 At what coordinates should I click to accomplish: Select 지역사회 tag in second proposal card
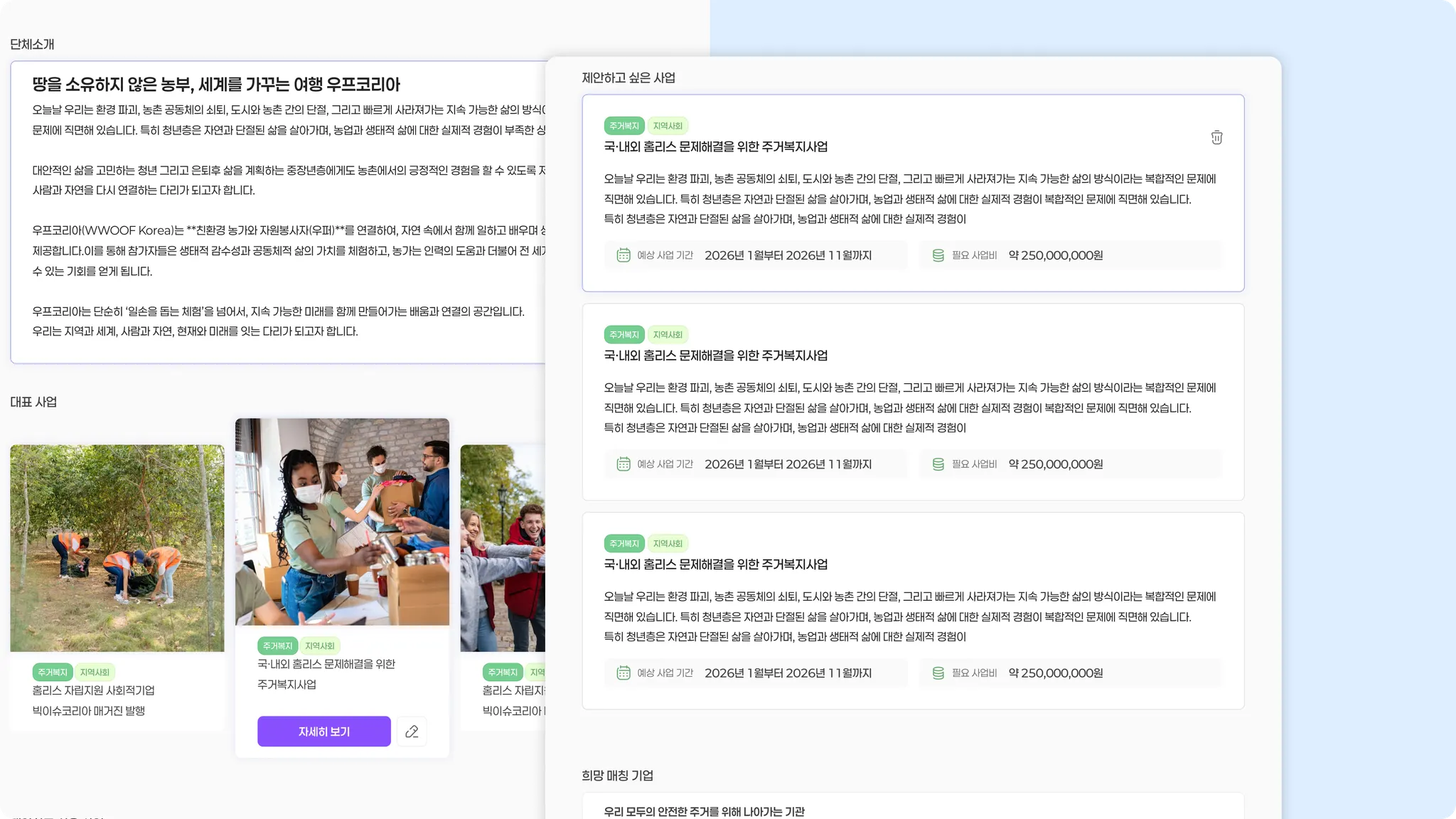pos(668,335)
